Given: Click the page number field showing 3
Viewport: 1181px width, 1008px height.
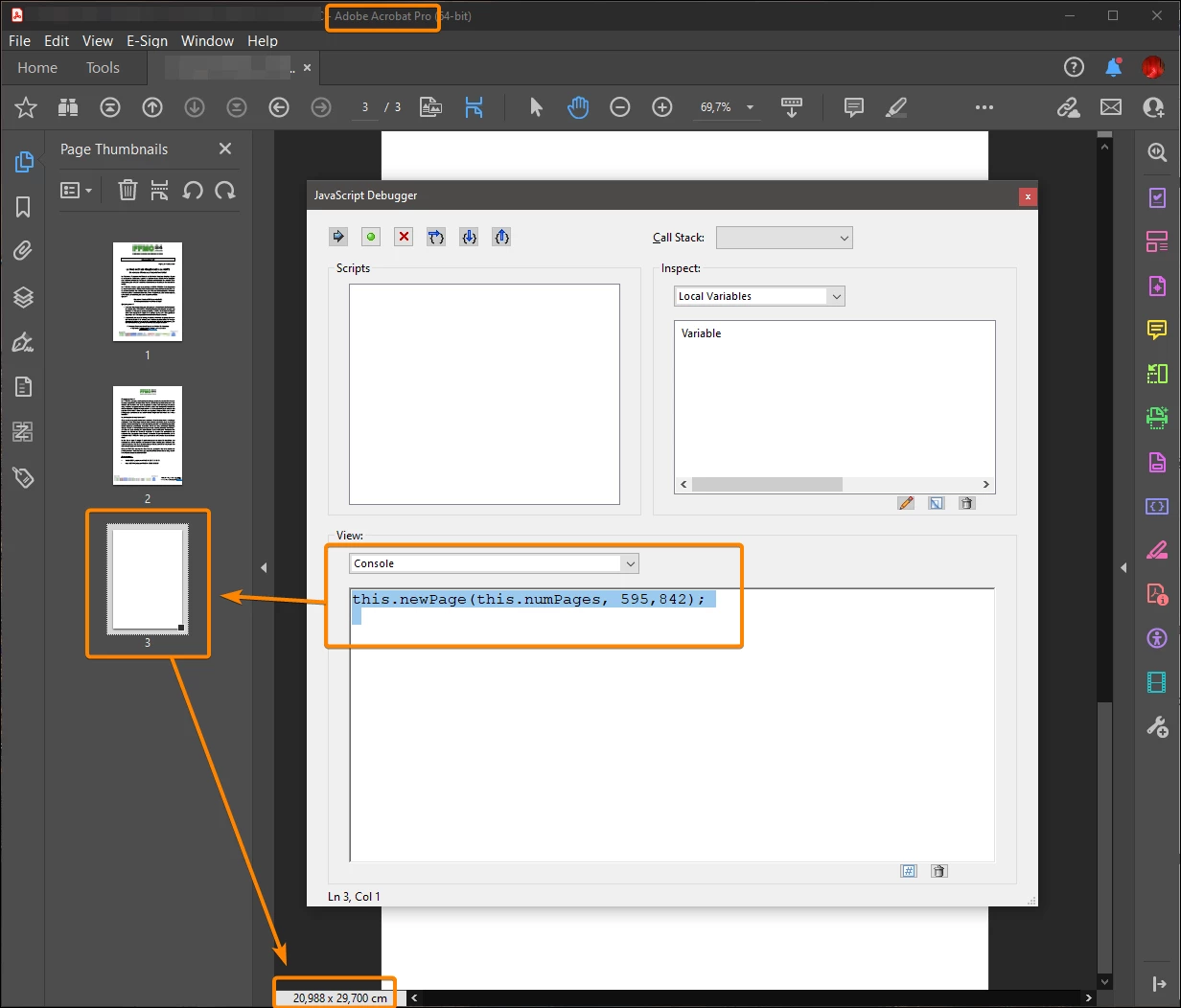Looking at the screenshot, I should click(x=364, y=107).
